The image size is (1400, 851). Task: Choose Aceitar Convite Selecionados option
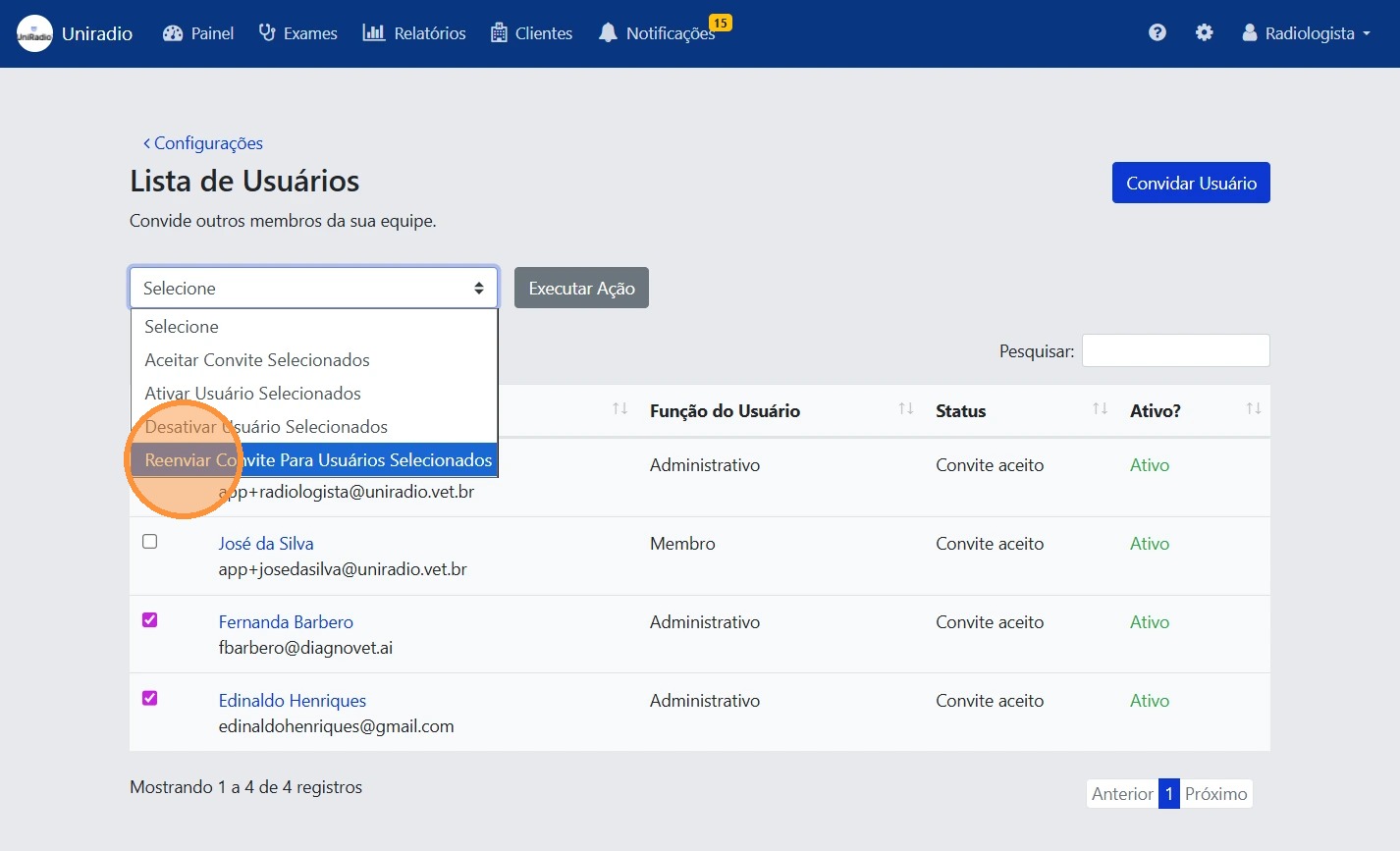pos(257,360)
